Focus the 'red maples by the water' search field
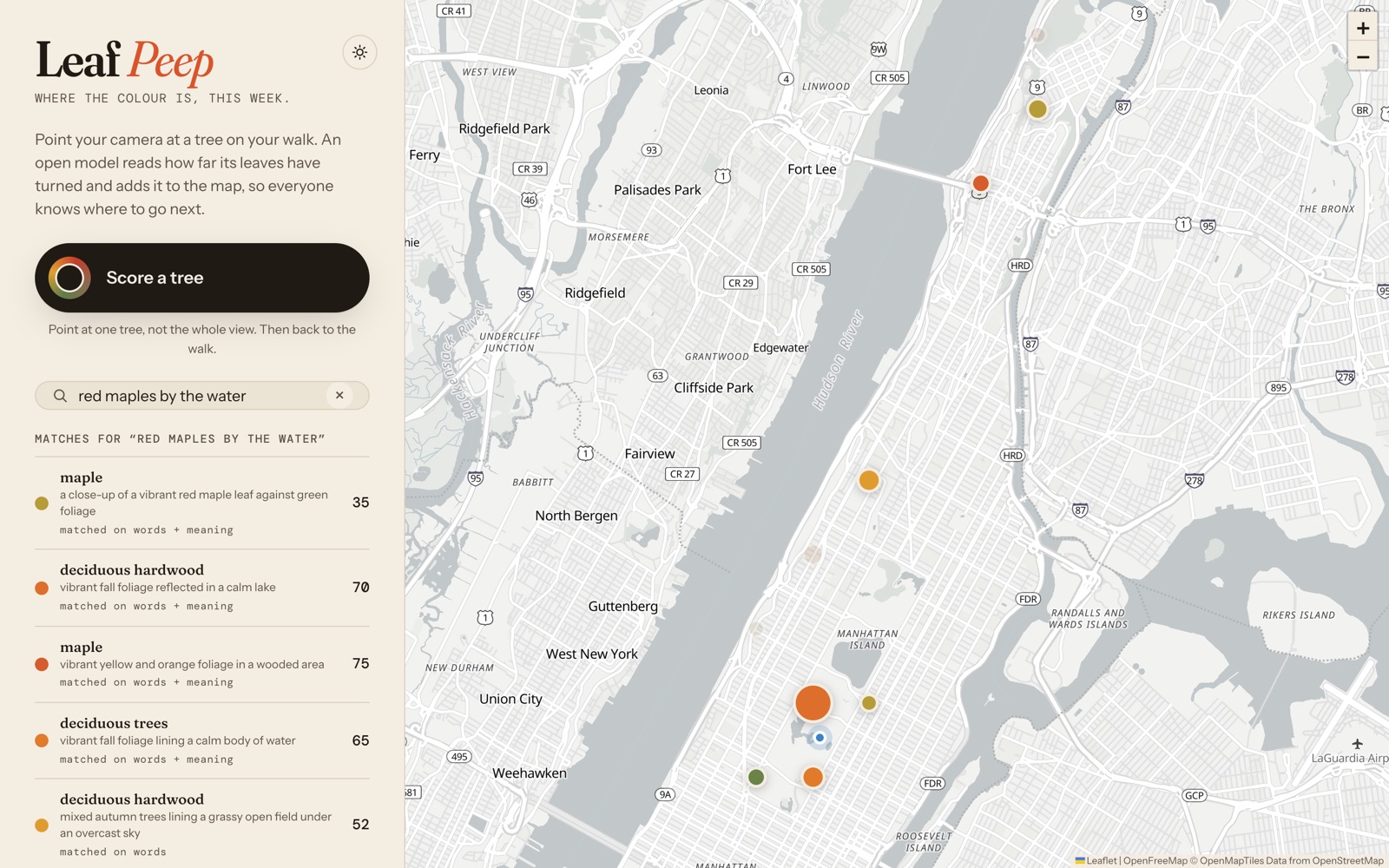This screenshot has width=1389, height=868. tap(201, 396)
